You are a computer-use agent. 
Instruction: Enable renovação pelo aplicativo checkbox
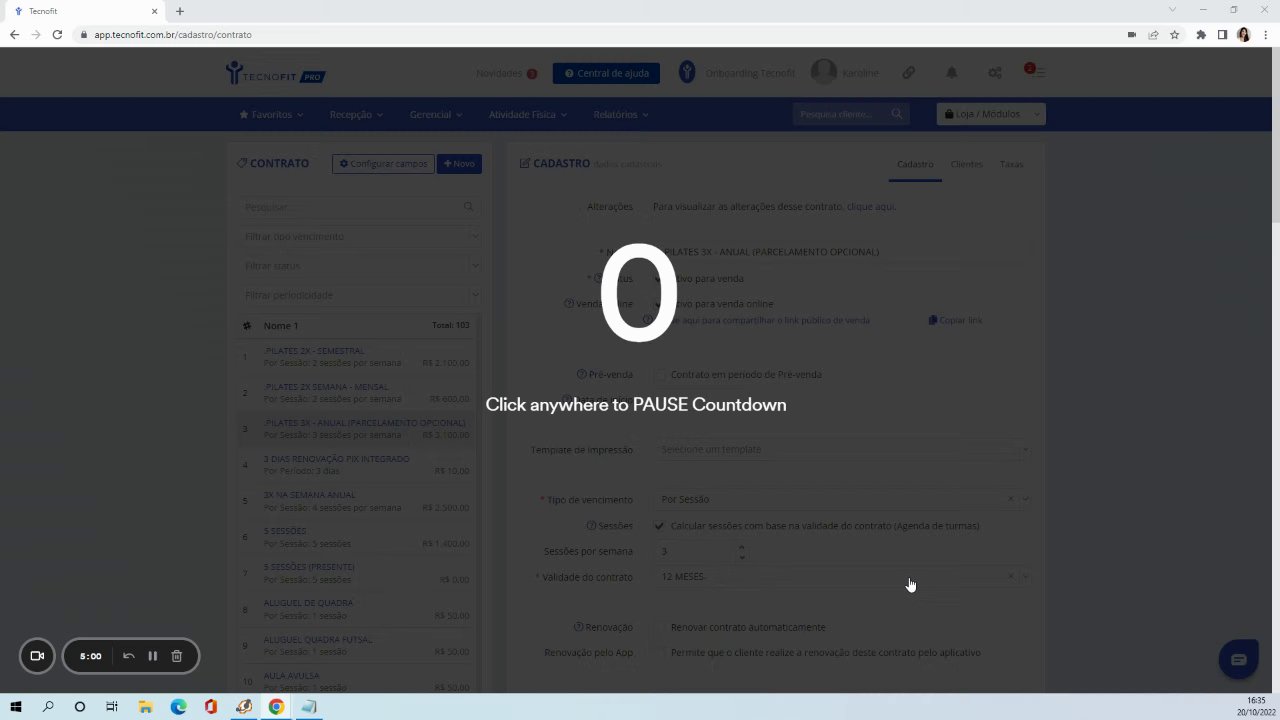pos(659,653)
